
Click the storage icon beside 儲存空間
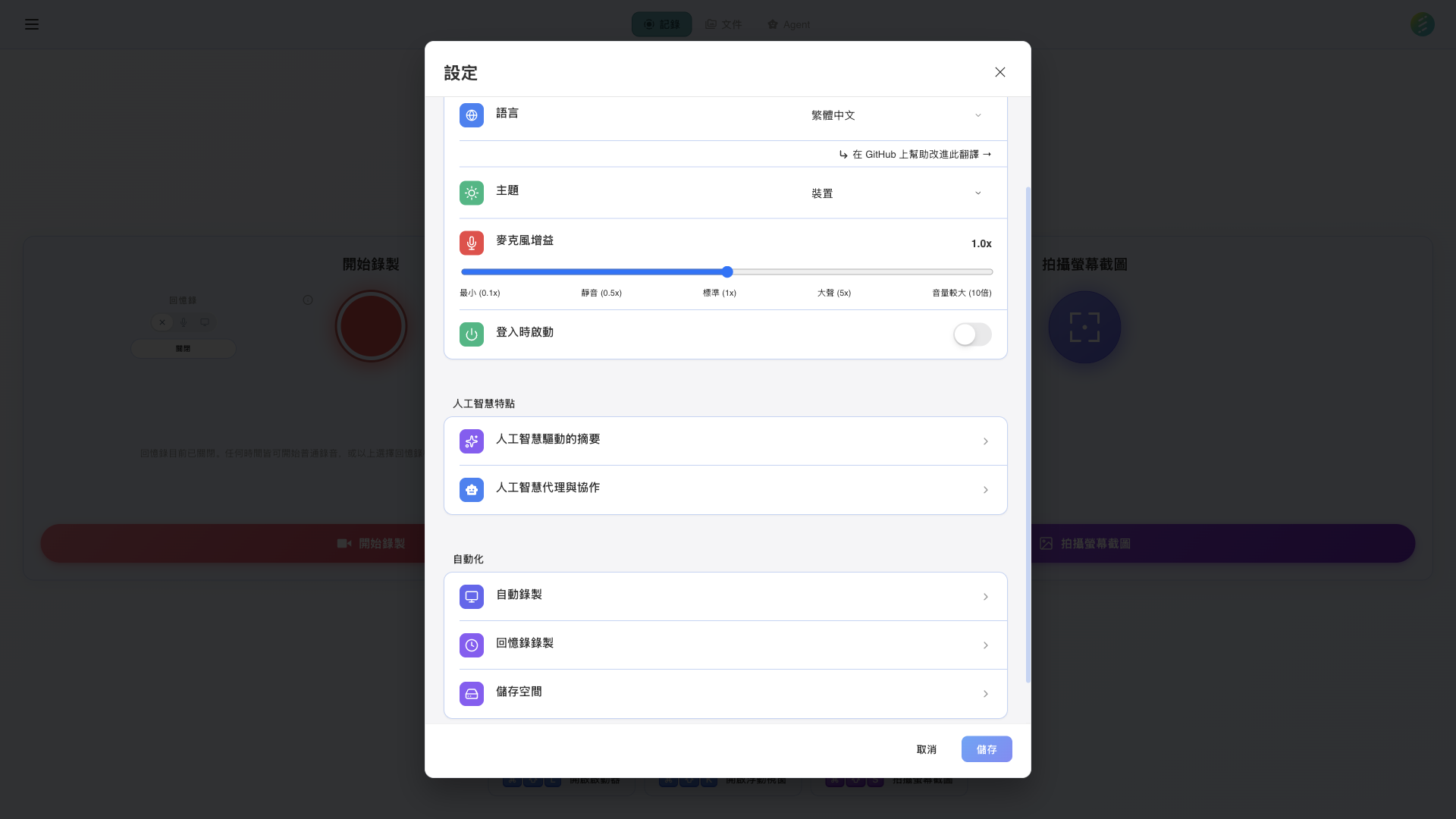tap(471, 693)
